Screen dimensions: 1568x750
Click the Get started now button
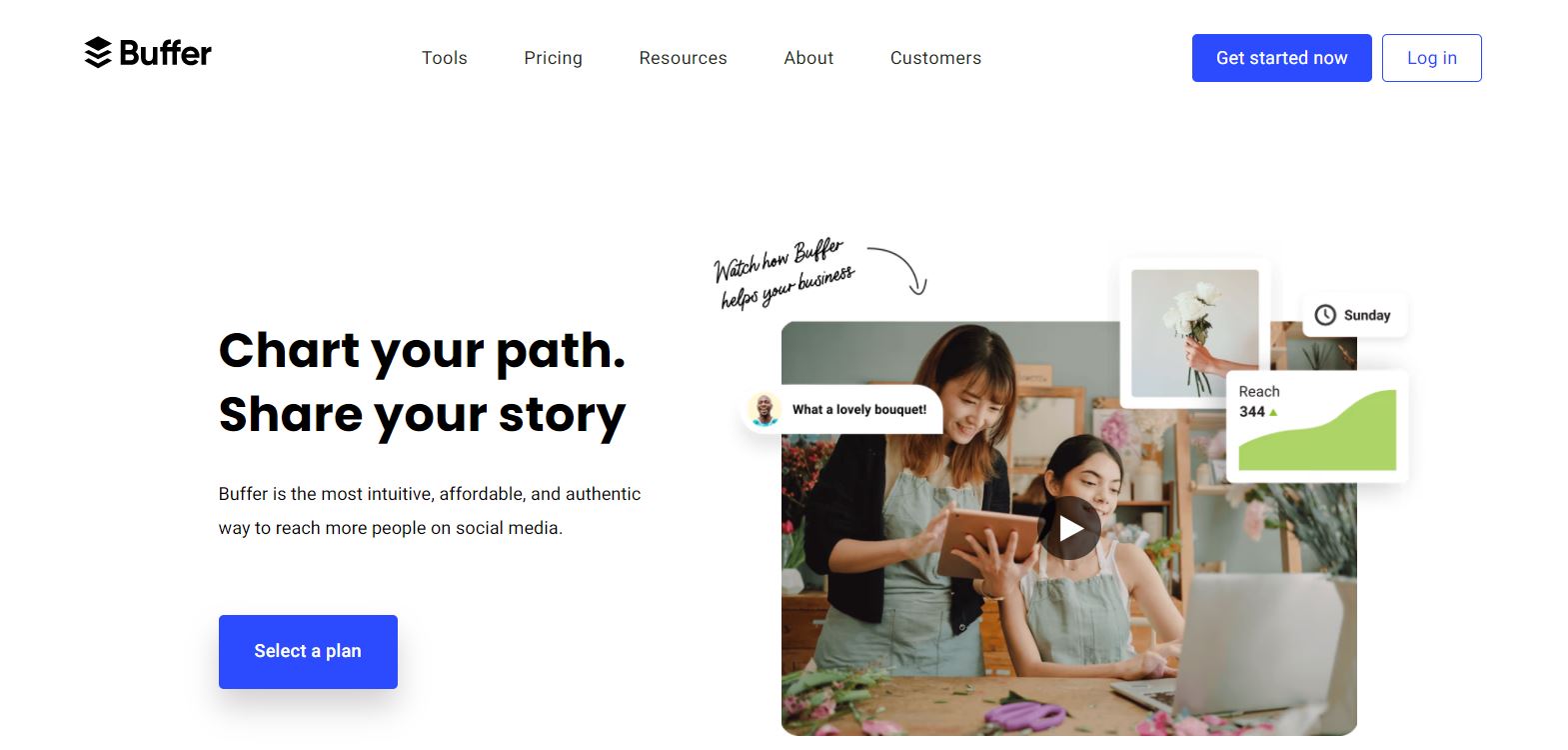click(x=1281, y=58)
